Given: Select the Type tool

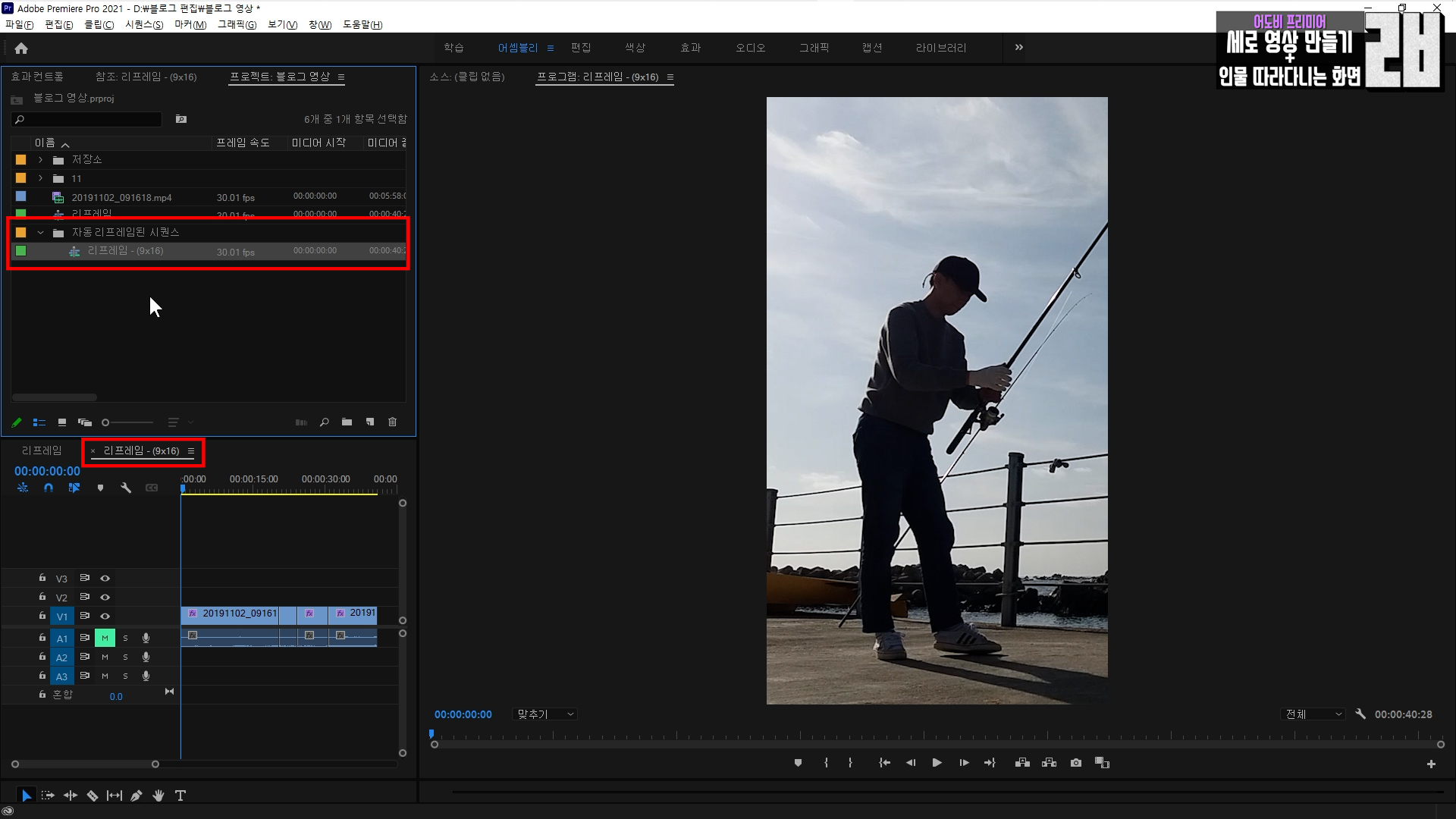Looking at the screenshot, I should click(x=180, y=795).
